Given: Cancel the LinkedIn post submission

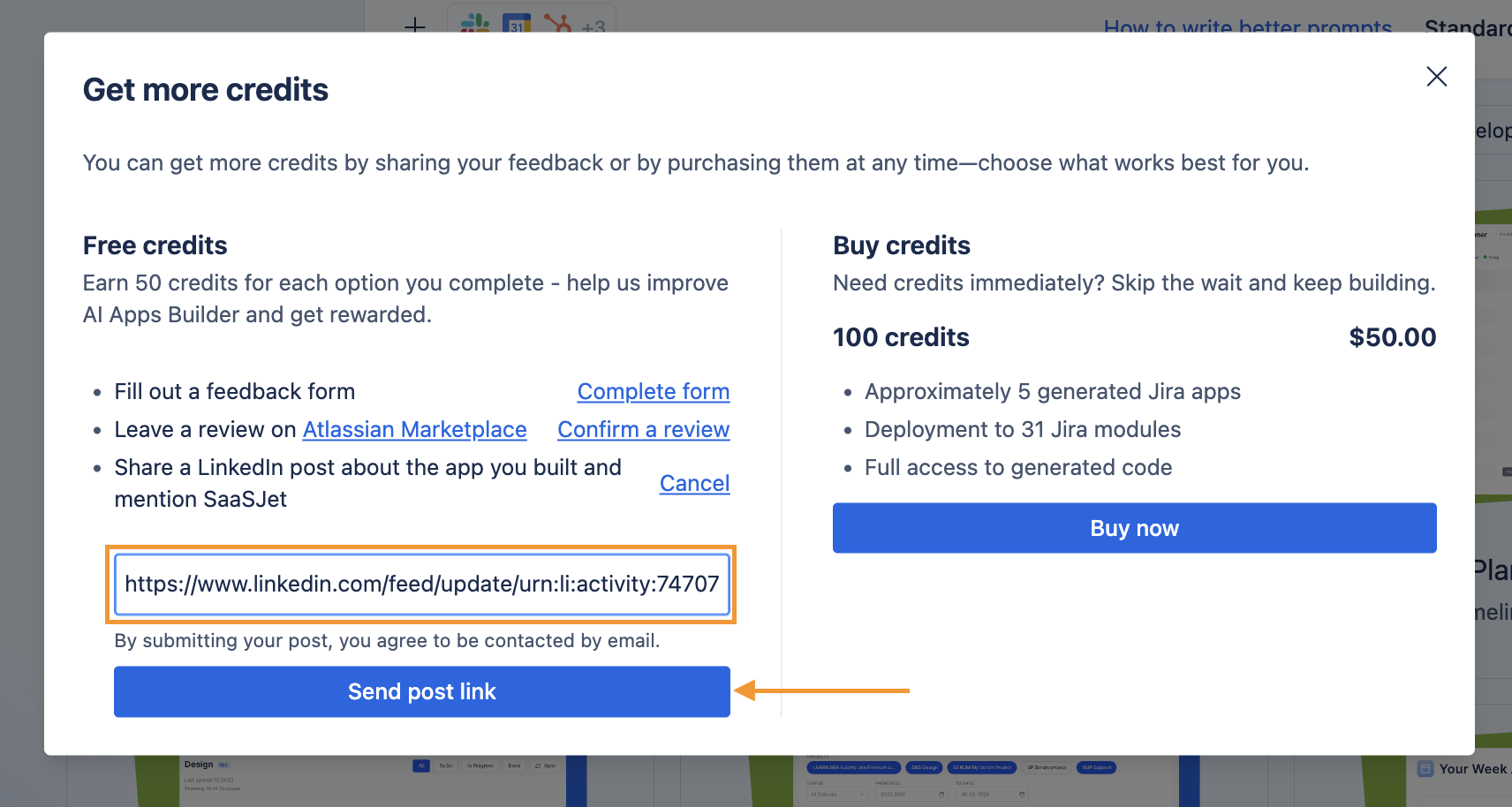Looking at the screenshot, I should (x=694, y=483).
